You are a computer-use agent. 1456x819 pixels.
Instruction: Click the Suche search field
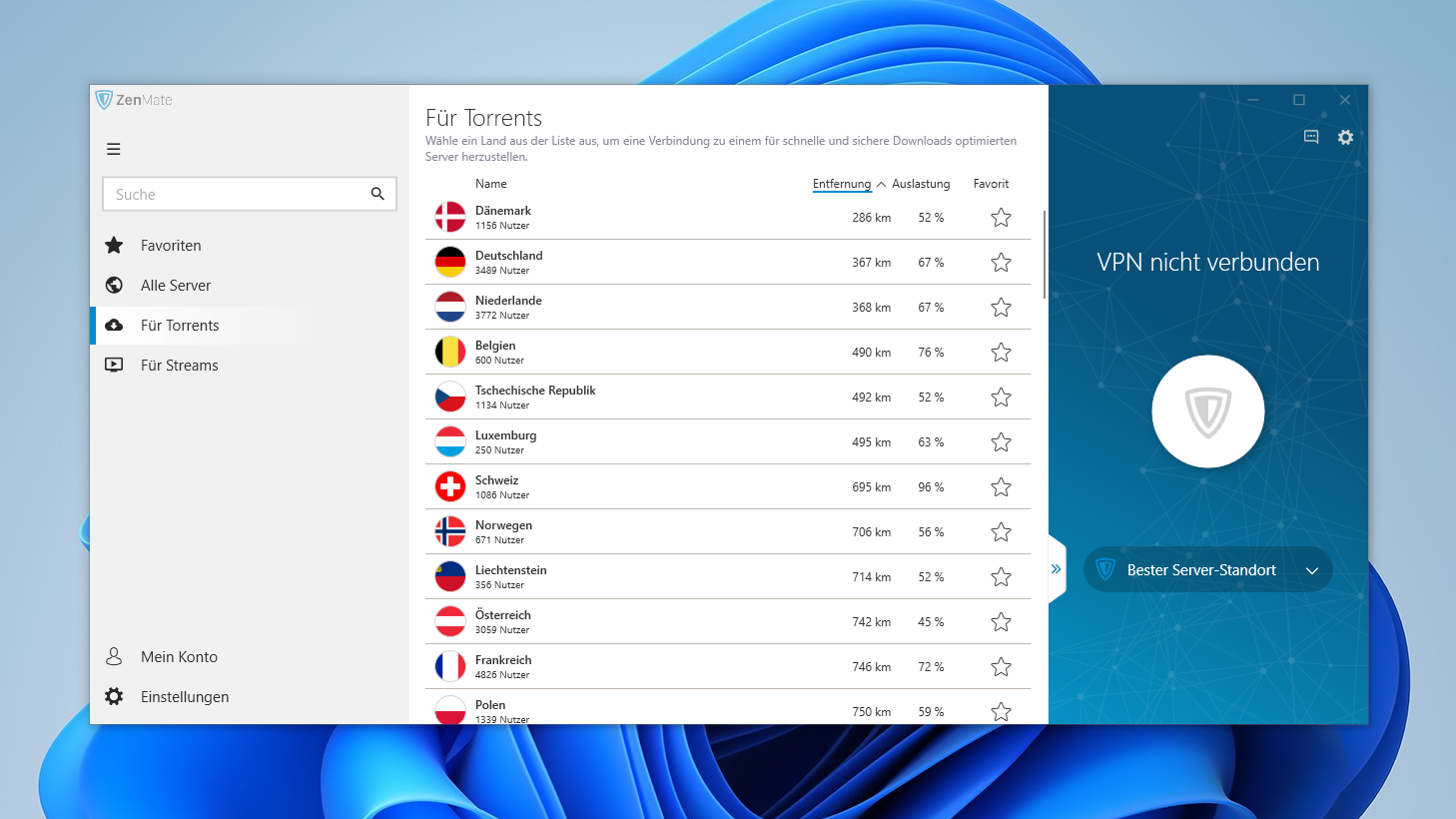(x=250, y=194)
